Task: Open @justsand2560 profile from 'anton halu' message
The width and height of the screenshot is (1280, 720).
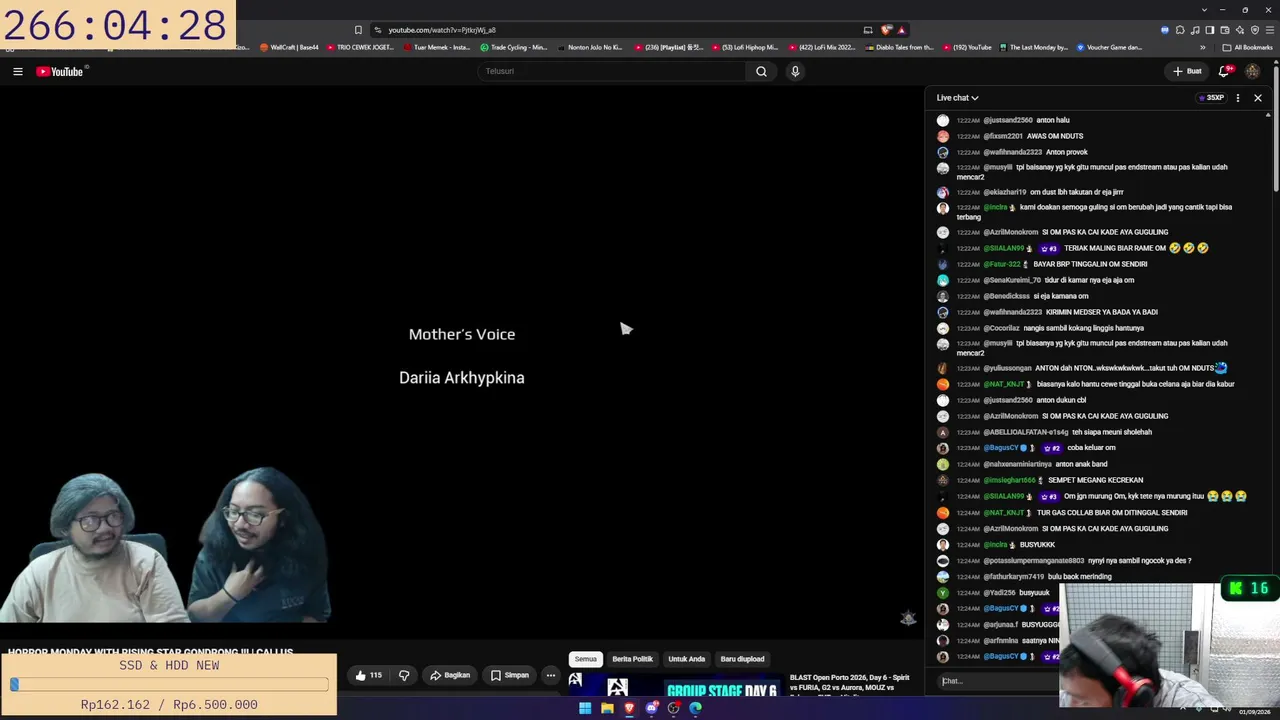Action: point(1007,120)
